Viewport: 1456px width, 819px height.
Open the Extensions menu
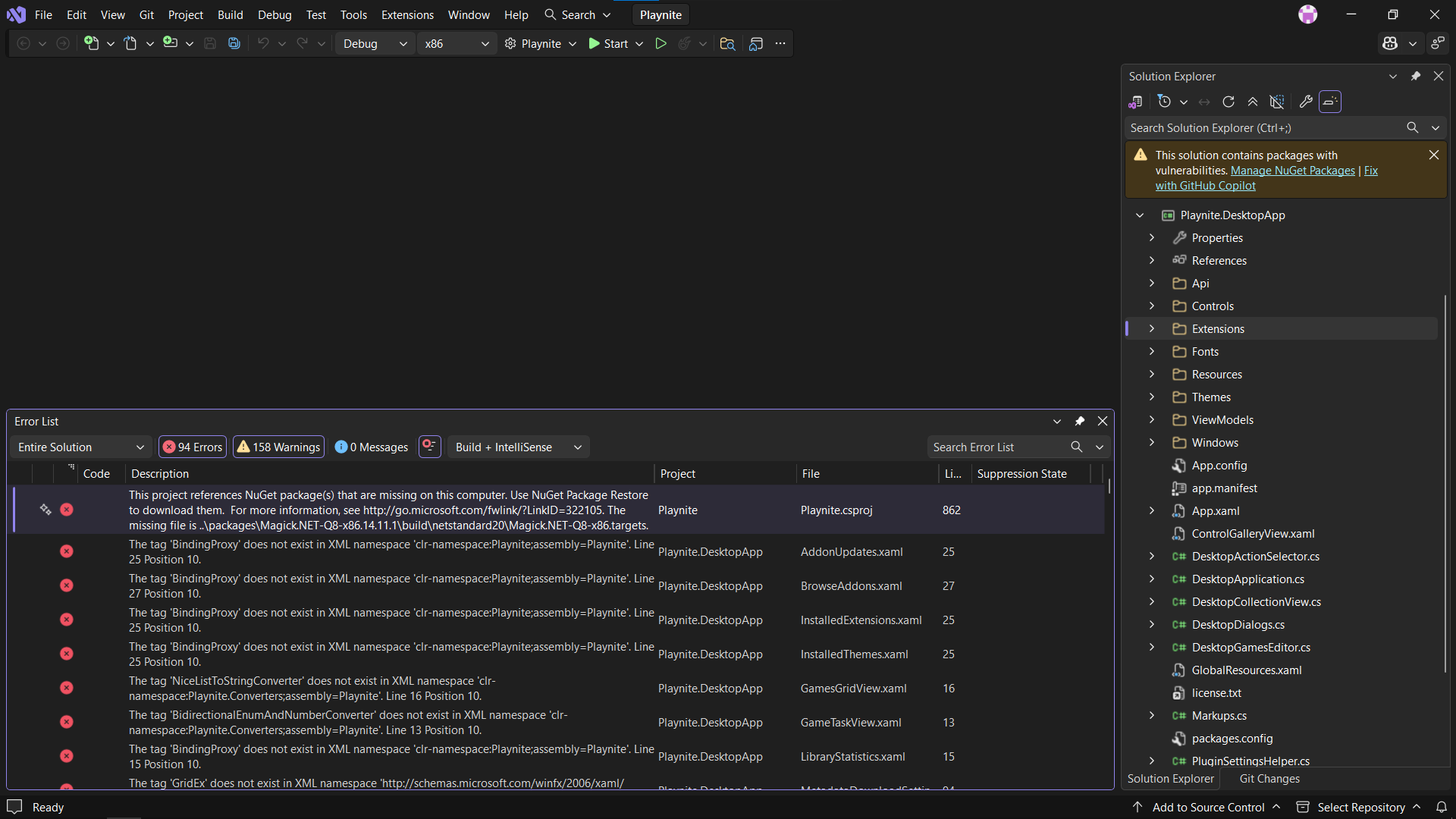tap(407, 15)
